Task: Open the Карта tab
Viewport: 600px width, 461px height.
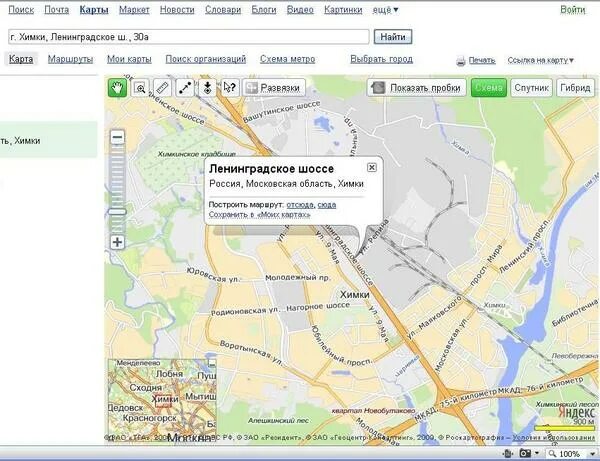Action: 21,59
